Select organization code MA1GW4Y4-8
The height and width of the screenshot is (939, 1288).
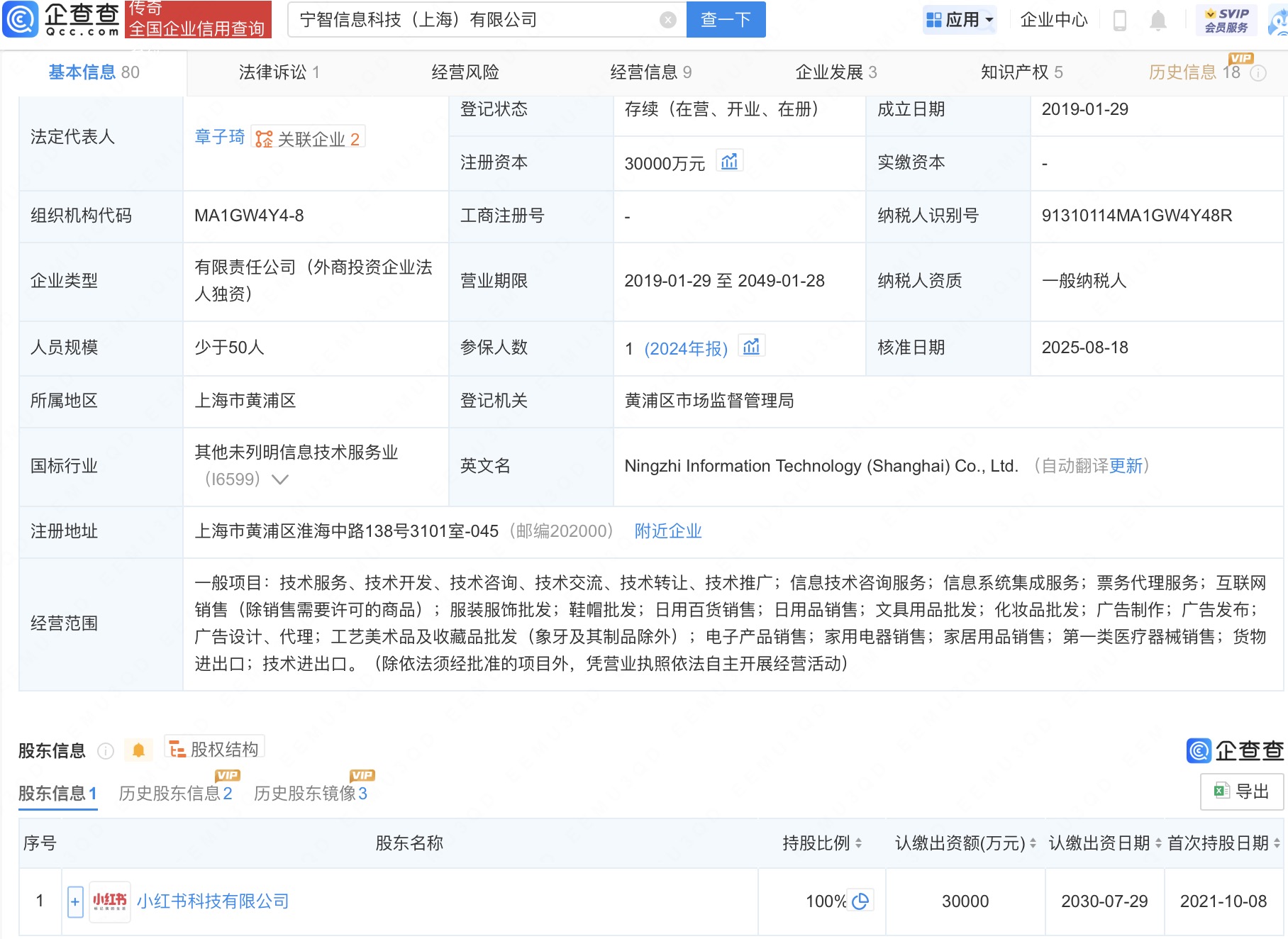click(x=249, y=216)
